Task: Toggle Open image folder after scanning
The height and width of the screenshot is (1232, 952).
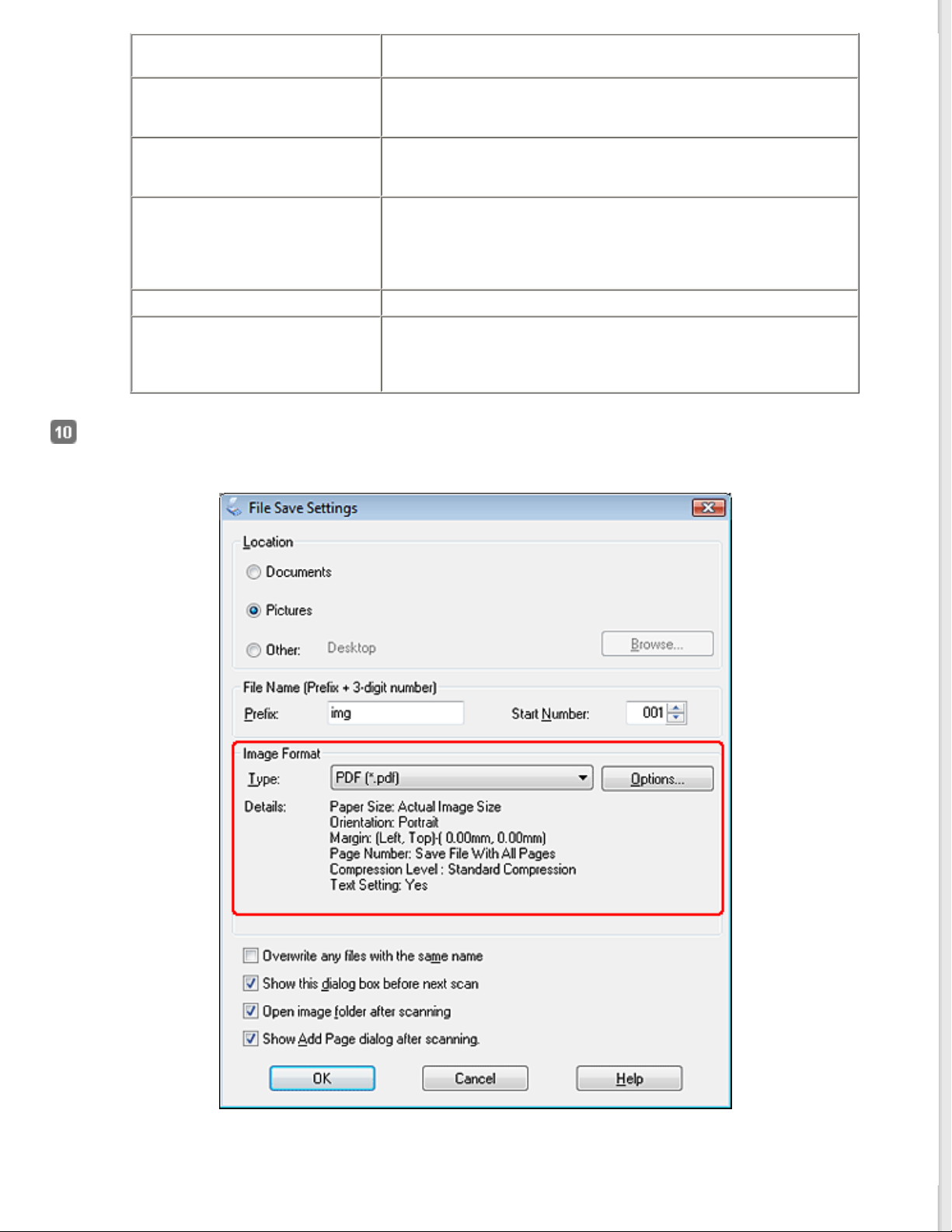Action: 250,1011
